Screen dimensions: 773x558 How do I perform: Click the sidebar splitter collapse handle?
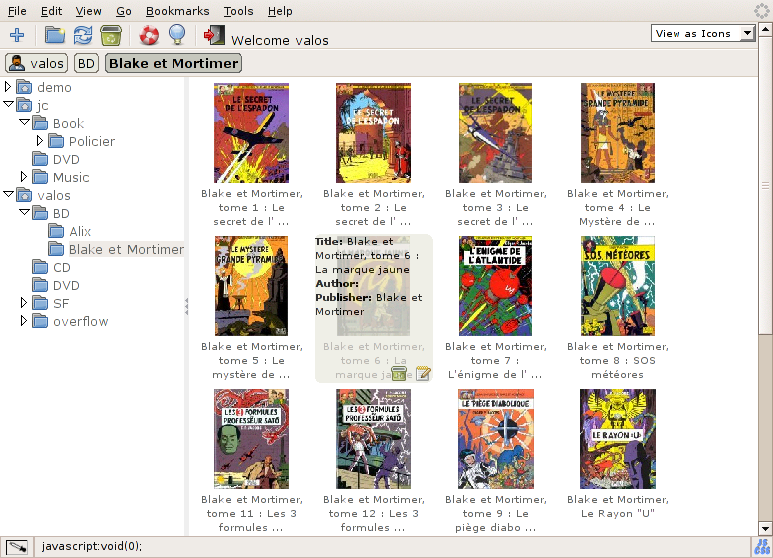click(186, 306)
